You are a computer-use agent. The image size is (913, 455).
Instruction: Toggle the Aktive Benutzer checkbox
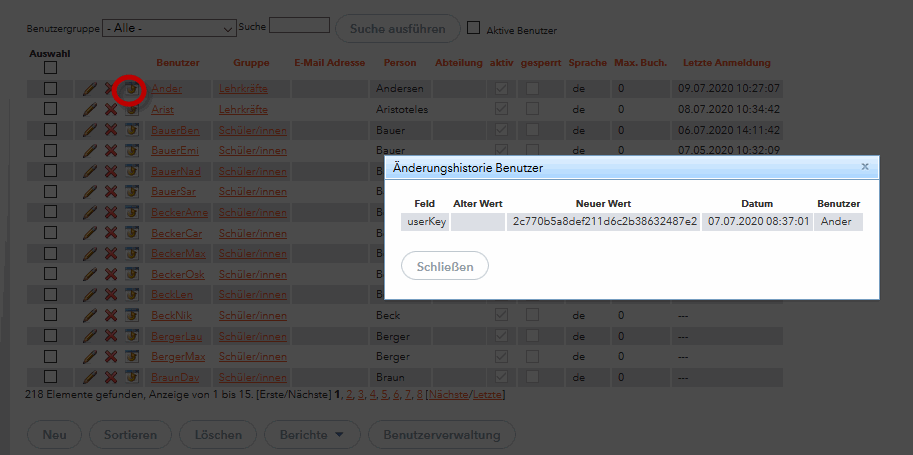point(474,28)
